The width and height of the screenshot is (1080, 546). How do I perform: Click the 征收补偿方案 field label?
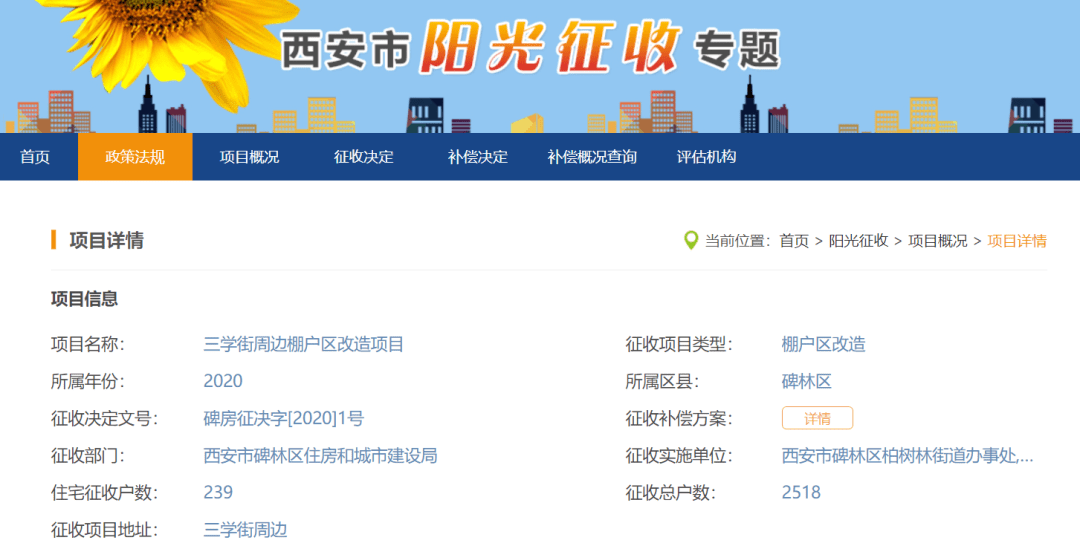coord(678,419)
